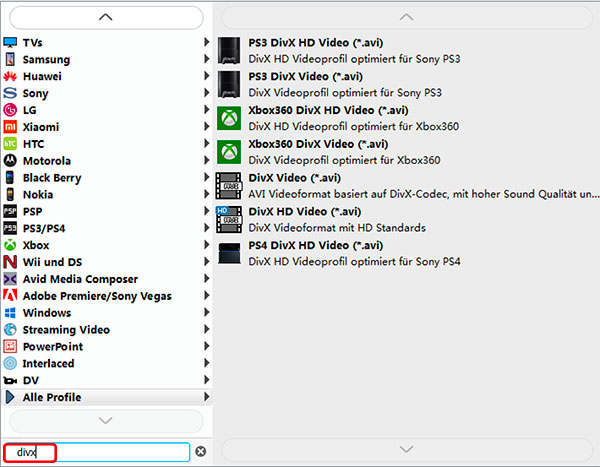600x467 pixels.
Task: Click the Samsung phone icon
Action: (x=10, y=59)
